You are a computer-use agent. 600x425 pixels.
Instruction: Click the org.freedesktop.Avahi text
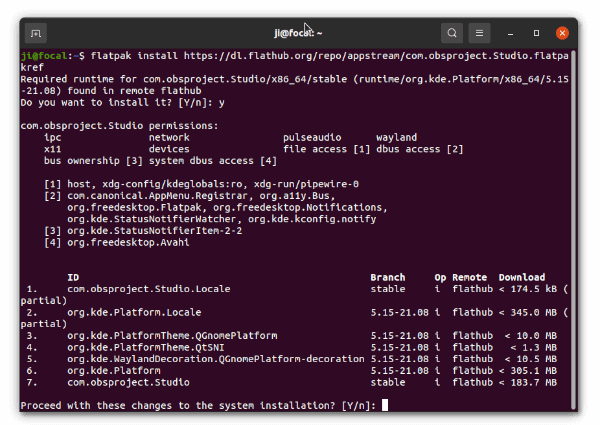[x=128, y=243]
